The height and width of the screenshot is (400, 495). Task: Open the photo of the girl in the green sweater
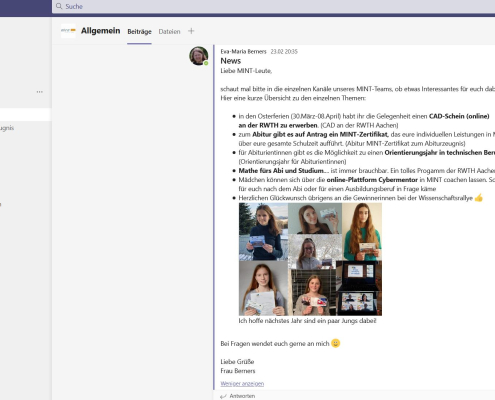(x=362, y=232)
